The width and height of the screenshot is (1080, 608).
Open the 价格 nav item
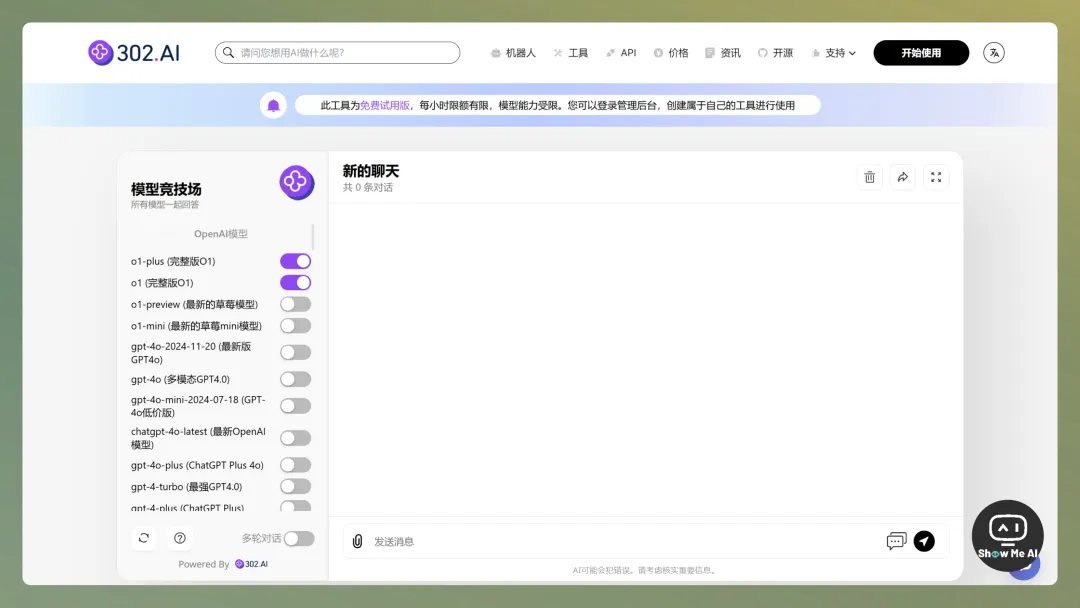coord(671,53)
